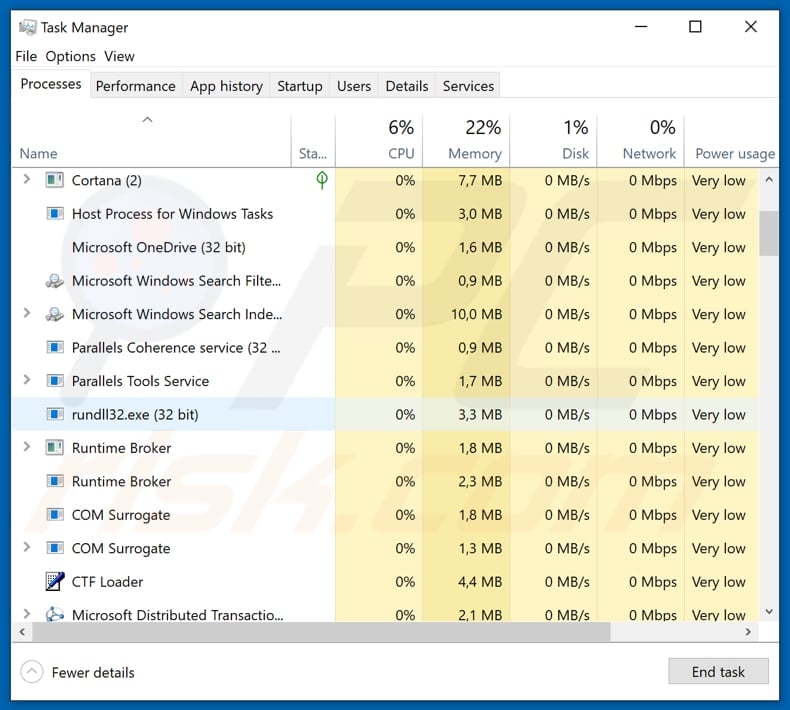This screenshot has width=790, height=710.
Task: Switch to the Startup tab
Action: point(300,86)
